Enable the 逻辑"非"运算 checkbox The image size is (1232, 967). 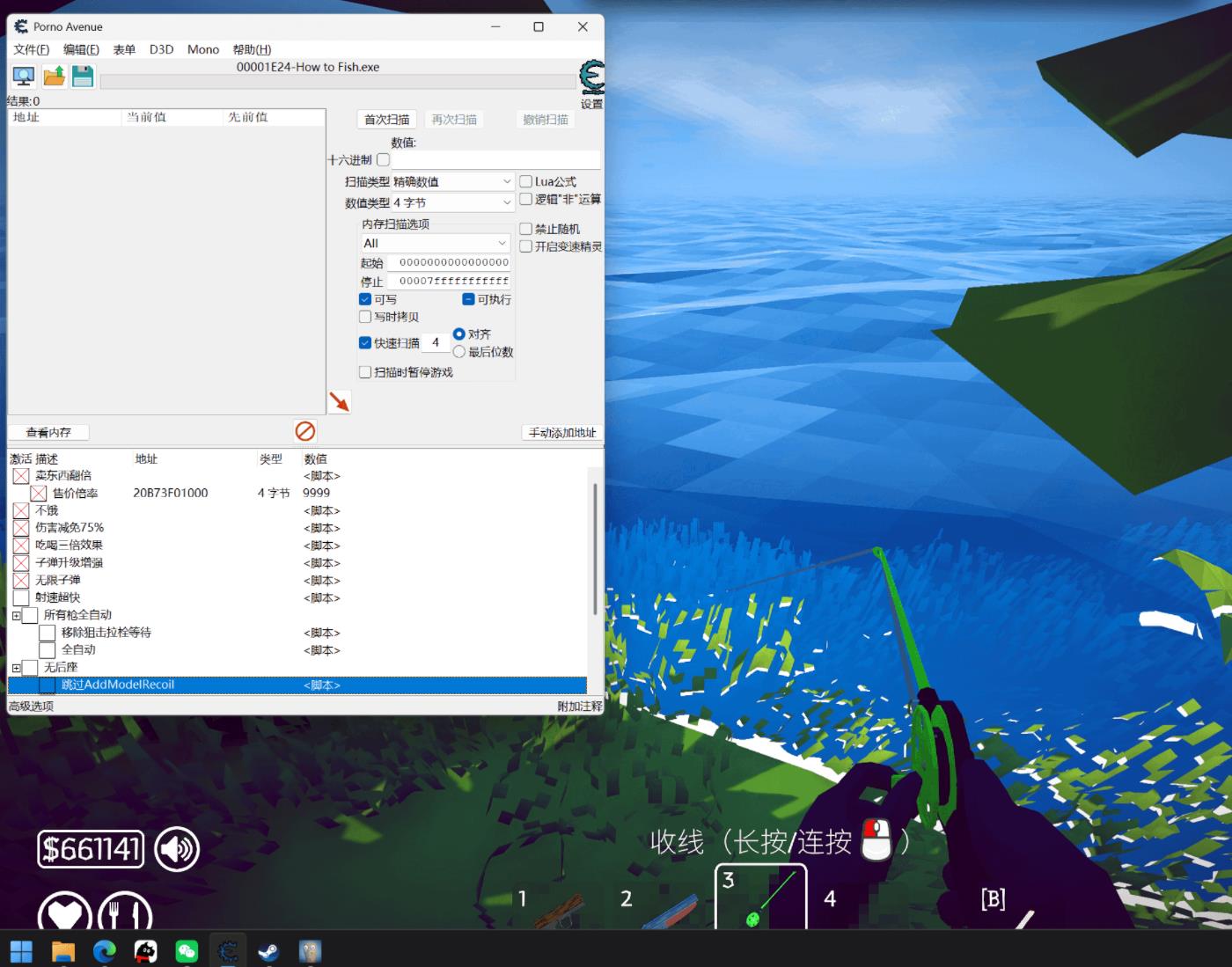525,199
